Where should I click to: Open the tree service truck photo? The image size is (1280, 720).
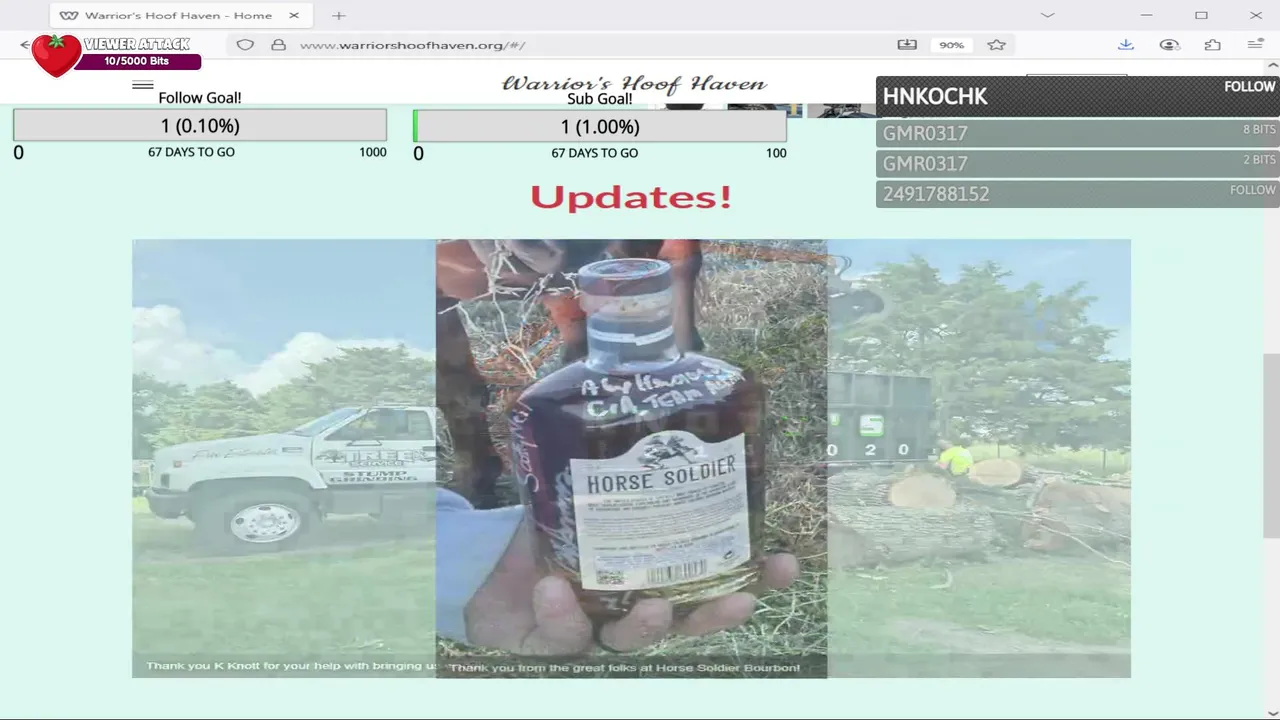tap(284, 458)
